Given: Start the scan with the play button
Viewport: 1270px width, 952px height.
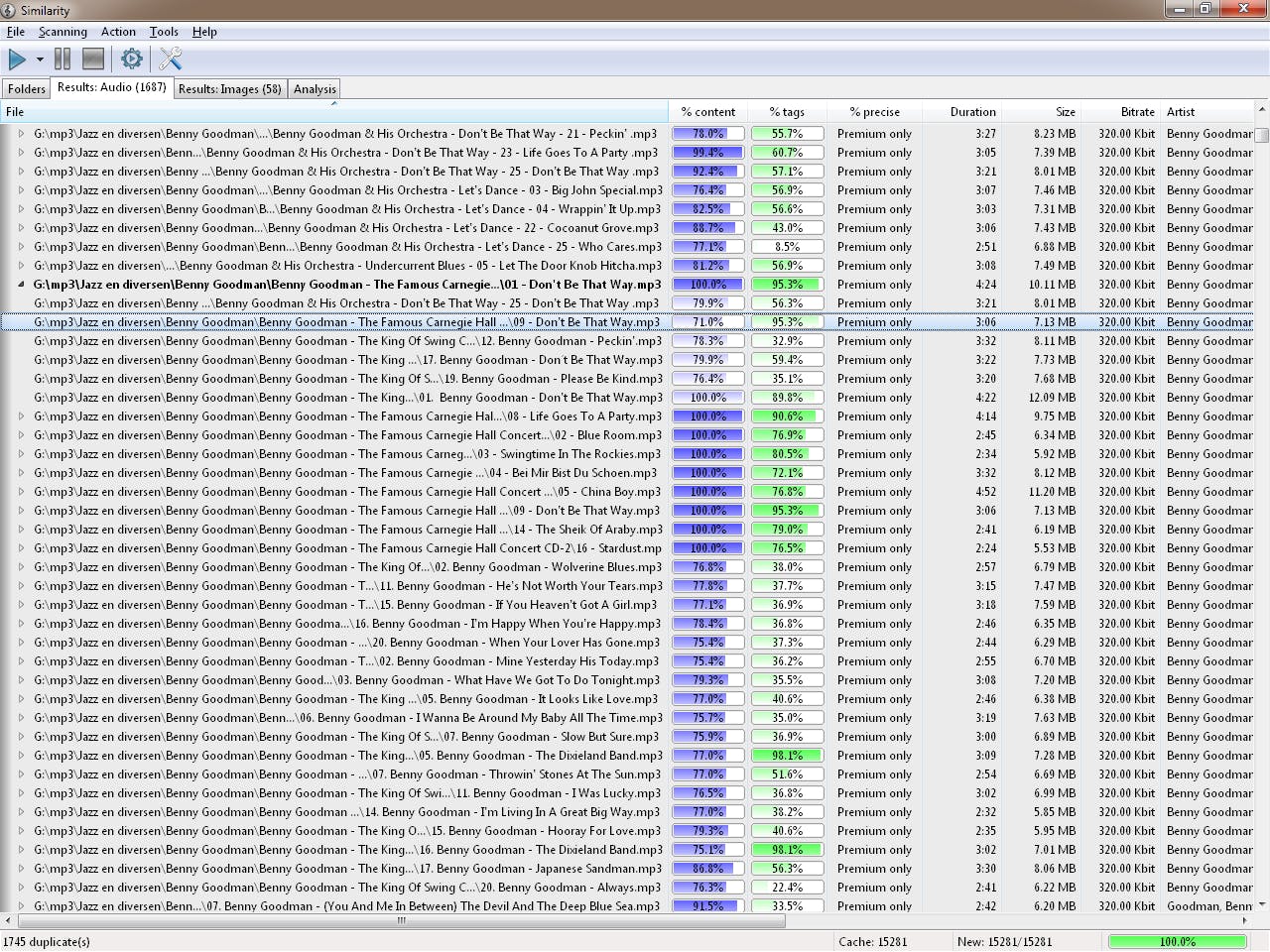Looking at the screenshot, I should pyautogui.click(x=17, y=59).
